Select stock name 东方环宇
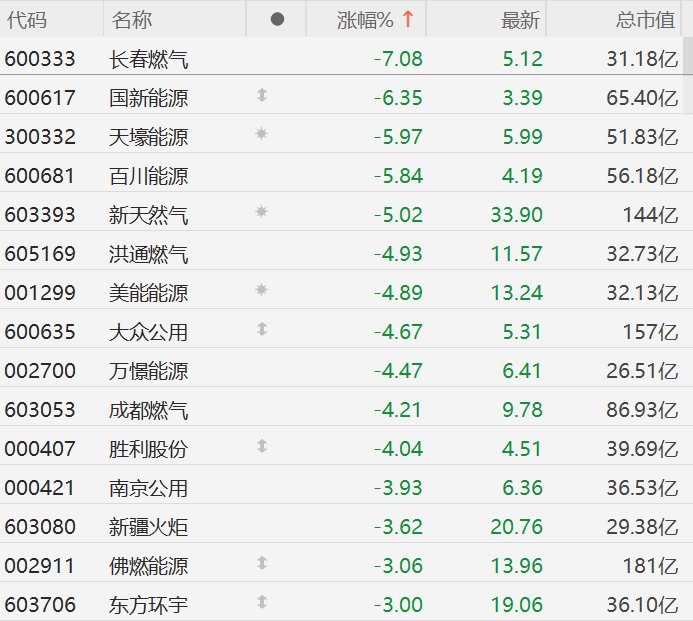 [148, 605]
